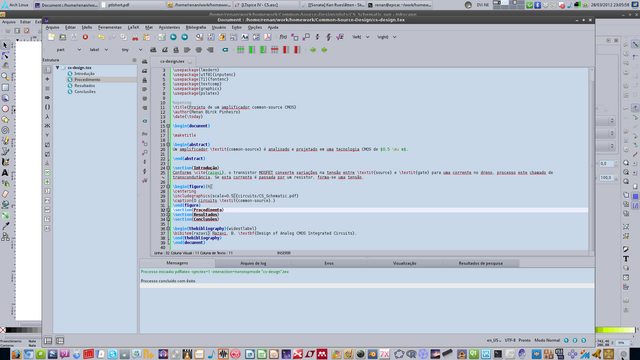The height and width of the screenshot is (360, 640).
Task: Select Inkscape's text tool (A icon)
Action: [x=5, y=173]
